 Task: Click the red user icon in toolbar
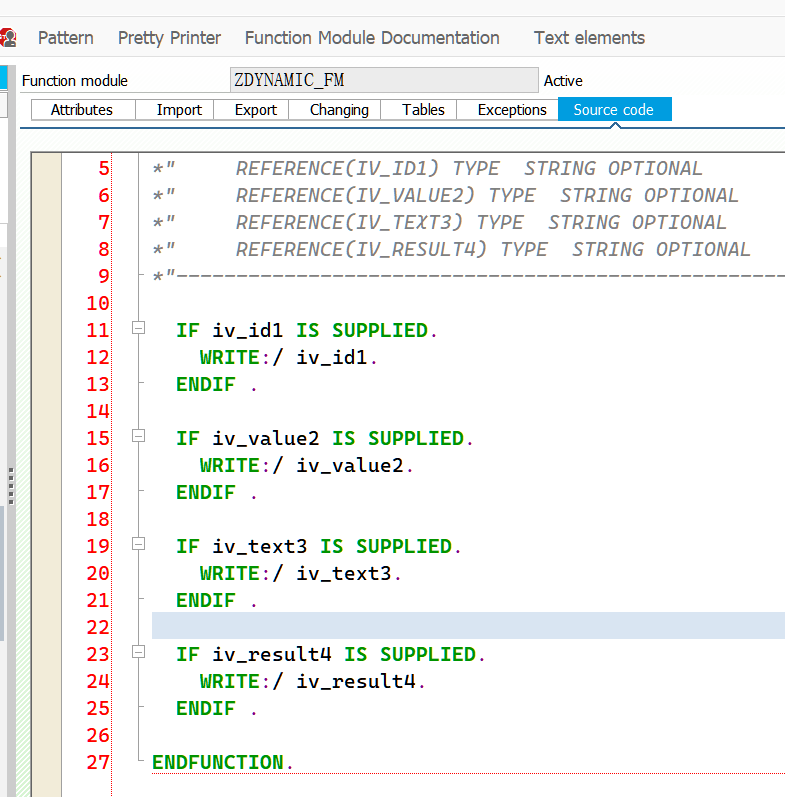tap(8, 38)
